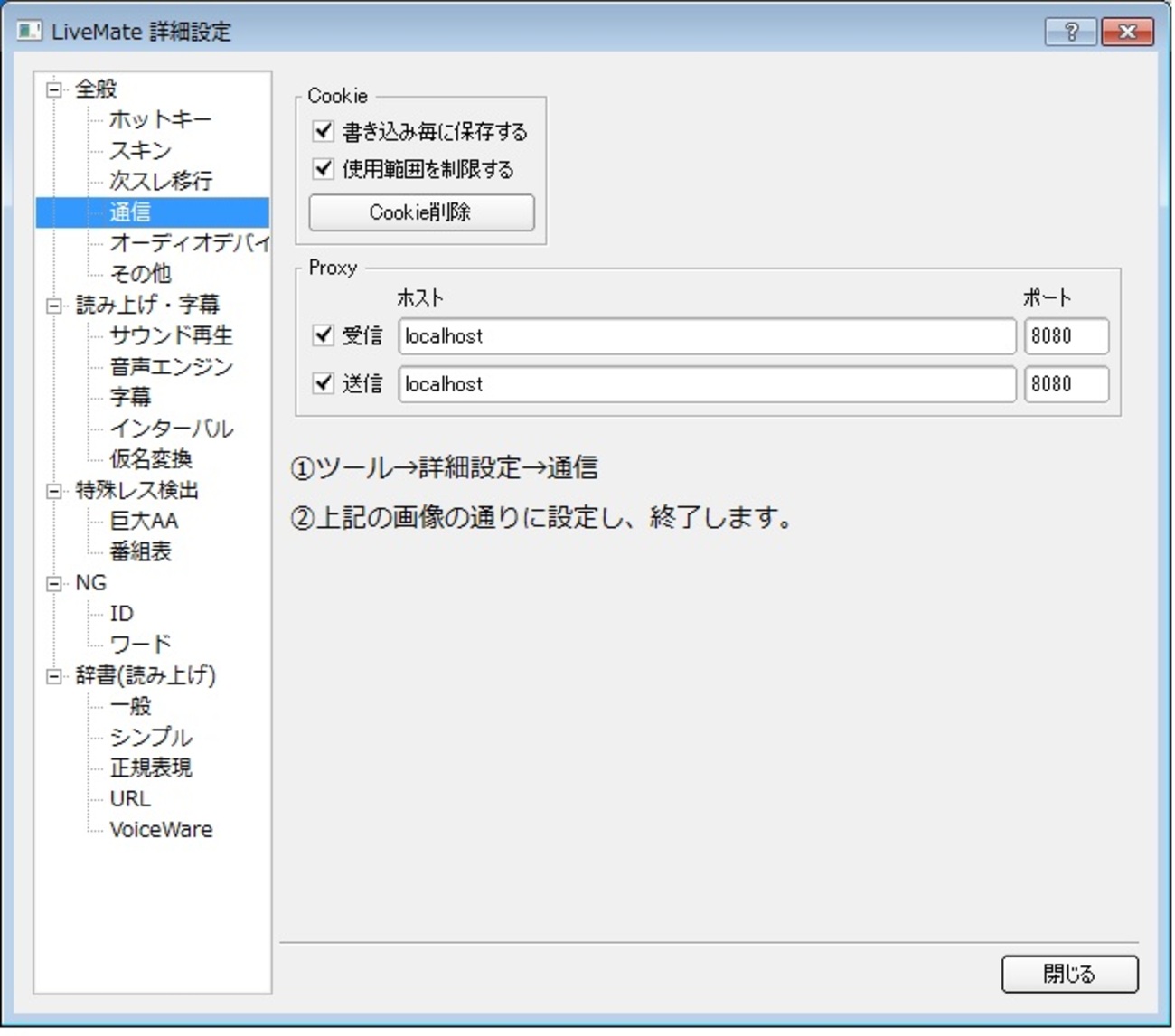Screen dimensions: 1175x1036
Task: Click the help (?) button in the title bar
Action: point(1071,32)
